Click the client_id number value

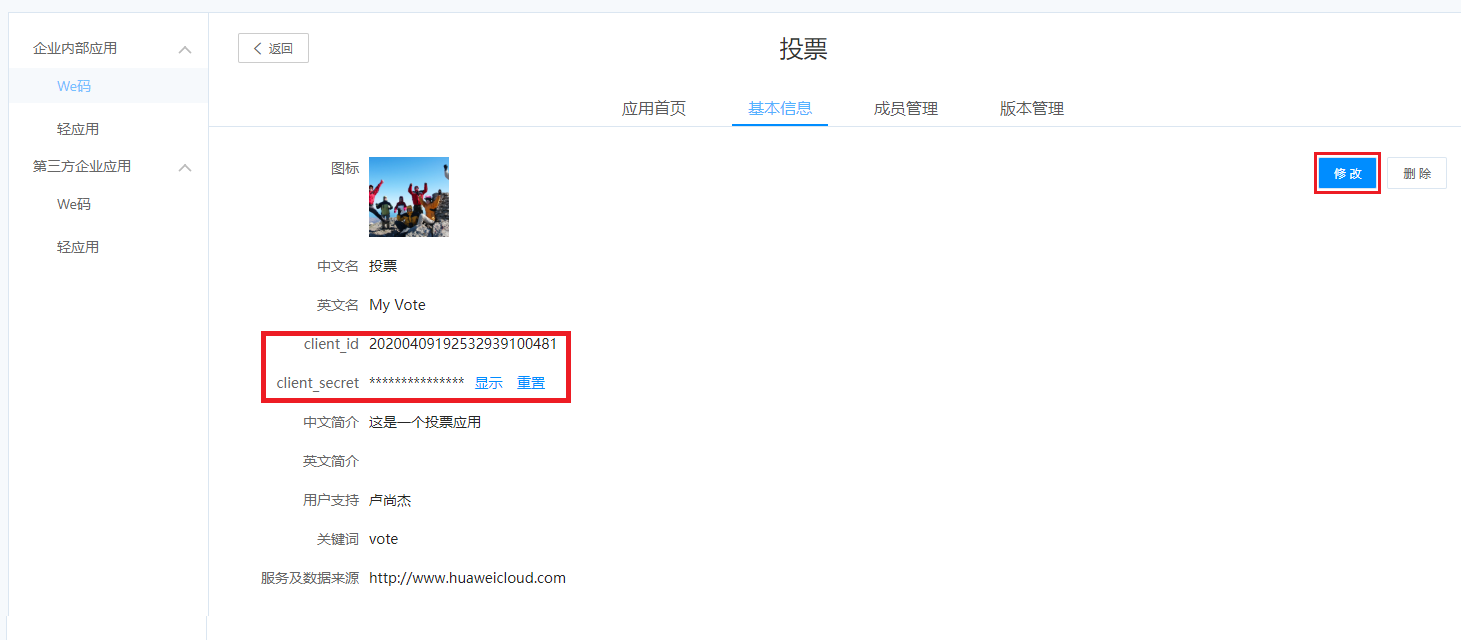(x=463, y=344)
